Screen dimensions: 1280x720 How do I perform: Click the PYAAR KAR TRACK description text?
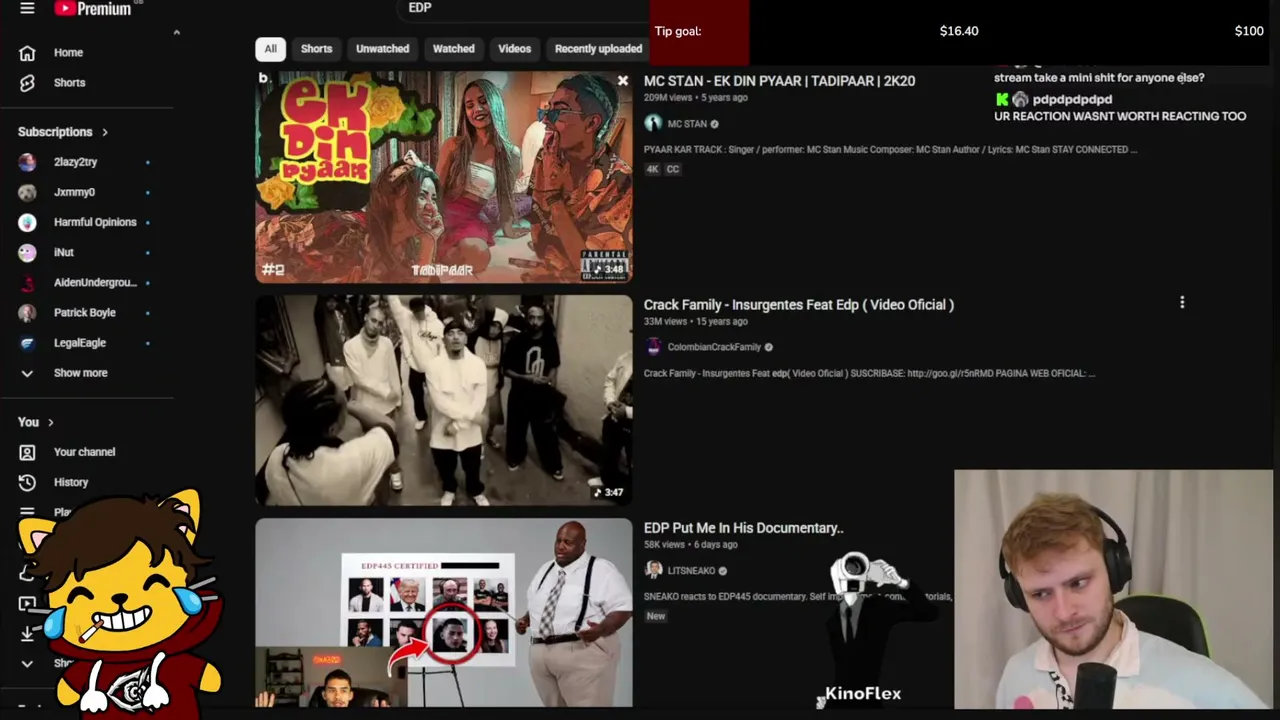(890, 150)
